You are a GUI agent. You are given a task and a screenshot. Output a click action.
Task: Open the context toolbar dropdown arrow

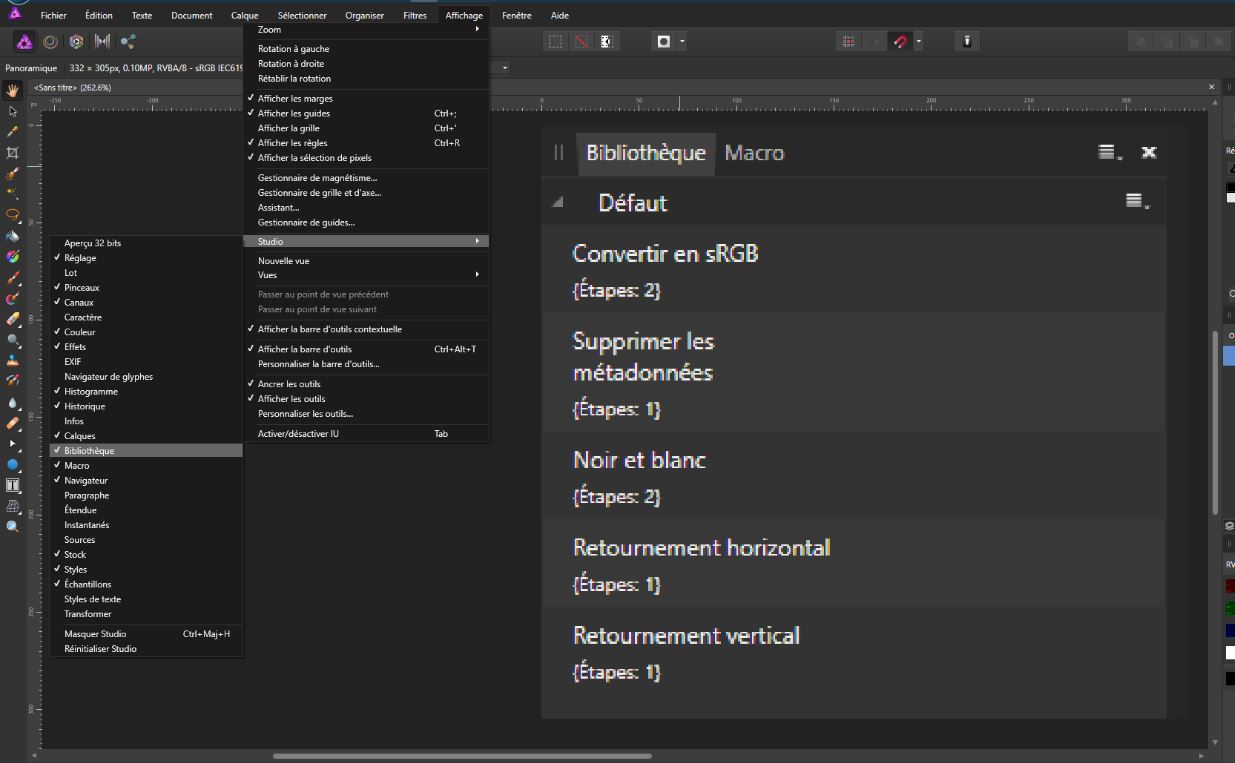coord(505,68)
